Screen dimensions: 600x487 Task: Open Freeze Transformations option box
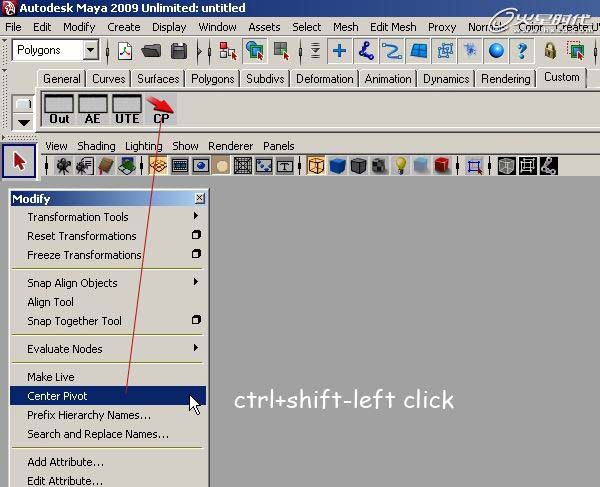pos(196,253)
